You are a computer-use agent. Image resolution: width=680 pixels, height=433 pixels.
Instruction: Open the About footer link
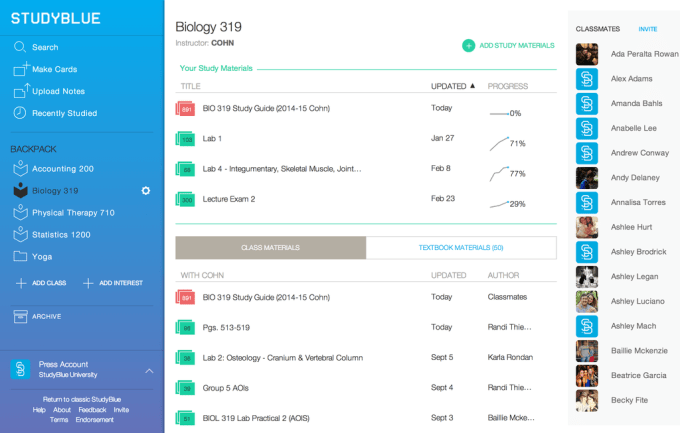[x=62, y=410]
